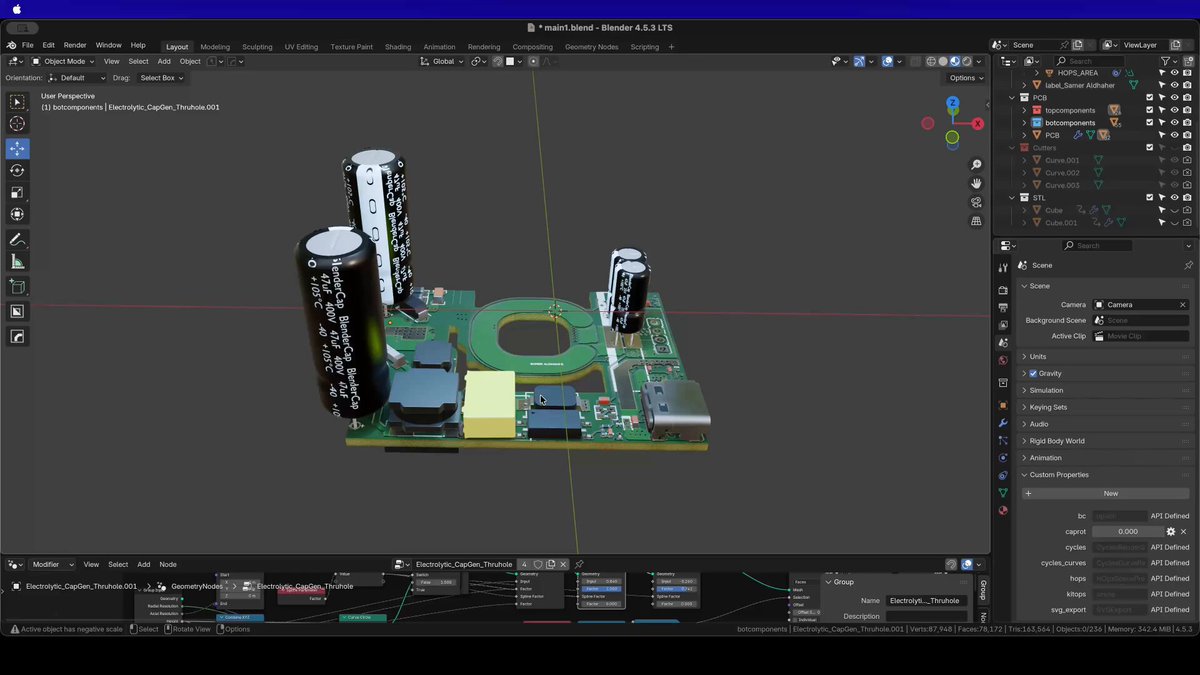
Task: Select the Rotate tool in toolbar
Action: point(17,170)
